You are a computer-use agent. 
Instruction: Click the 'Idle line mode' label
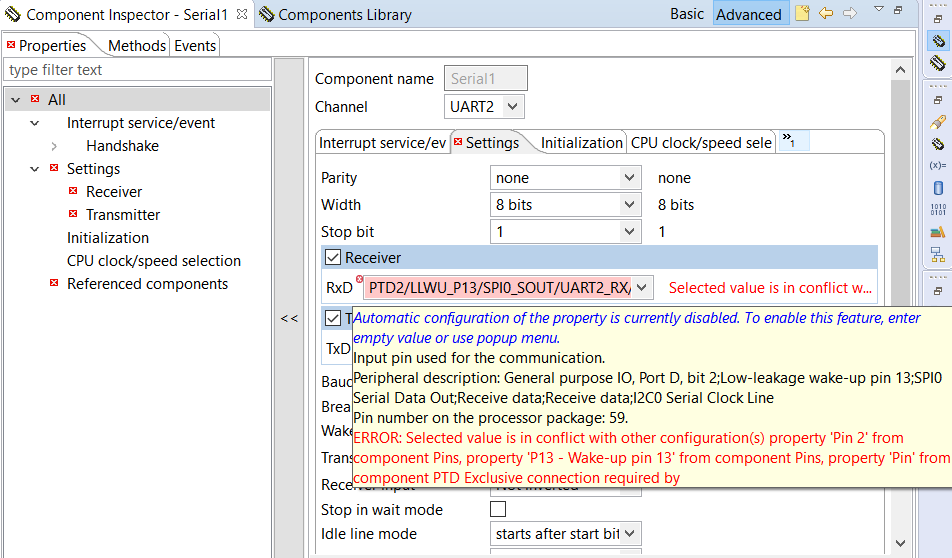pyautogui.click(x=369, y=534)
